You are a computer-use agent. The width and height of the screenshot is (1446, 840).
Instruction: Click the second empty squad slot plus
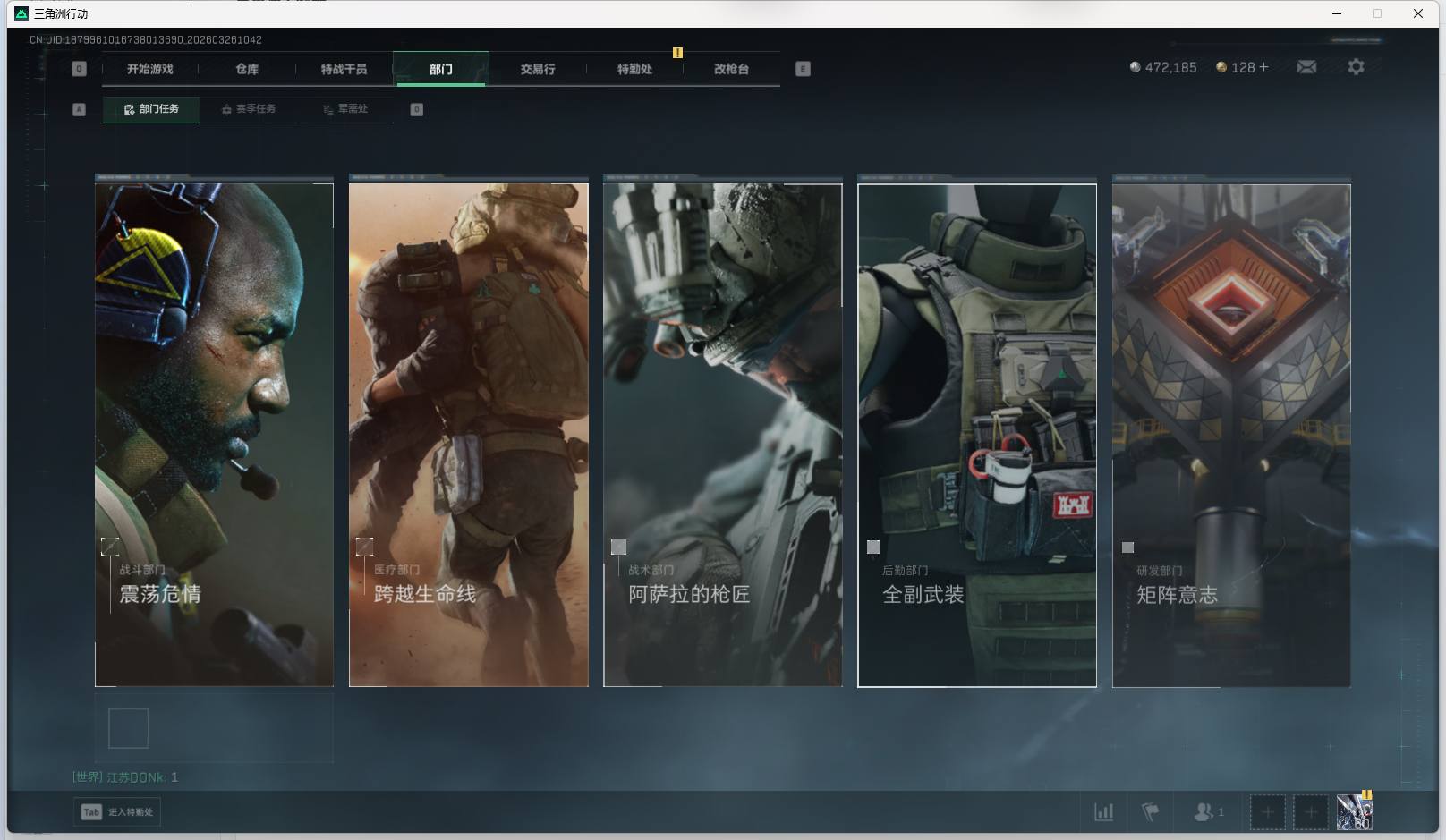point(1311,812)
